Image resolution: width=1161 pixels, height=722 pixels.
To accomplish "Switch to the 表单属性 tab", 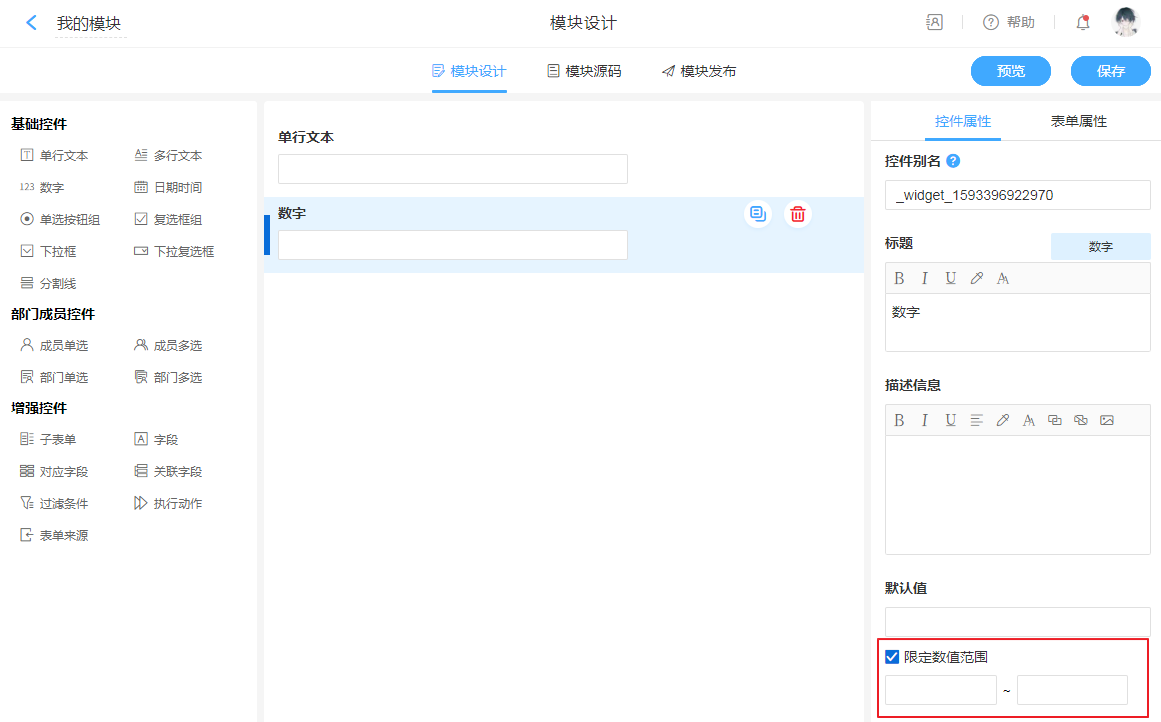I will click(1078, 121).
